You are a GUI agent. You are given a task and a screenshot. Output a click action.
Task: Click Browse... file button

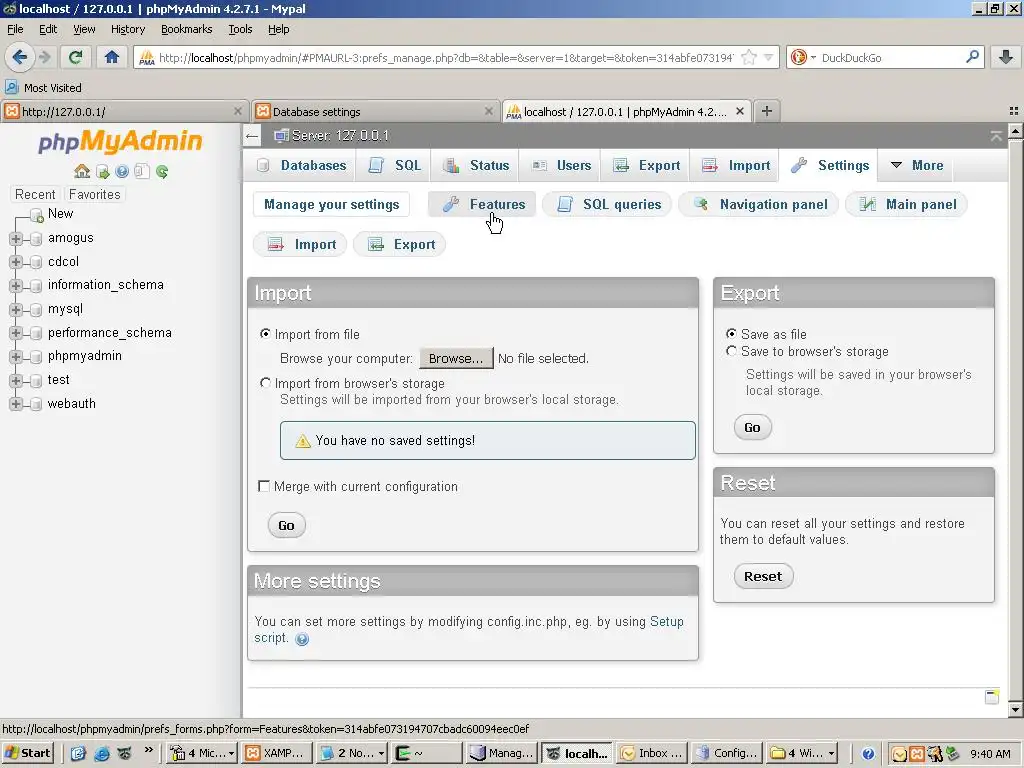456,358
